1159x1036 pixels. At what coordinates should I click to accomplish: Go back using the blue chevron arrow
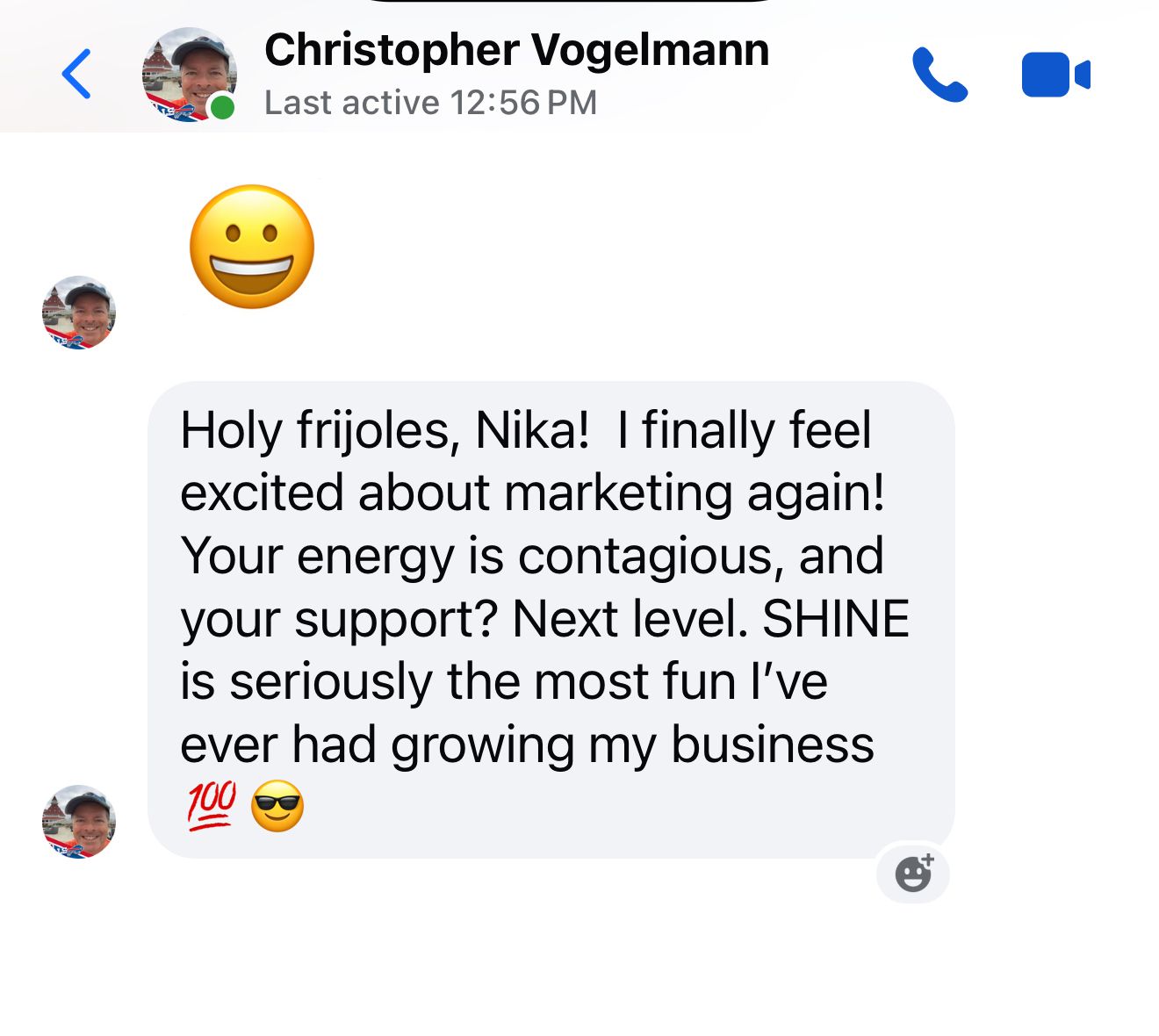76,74
